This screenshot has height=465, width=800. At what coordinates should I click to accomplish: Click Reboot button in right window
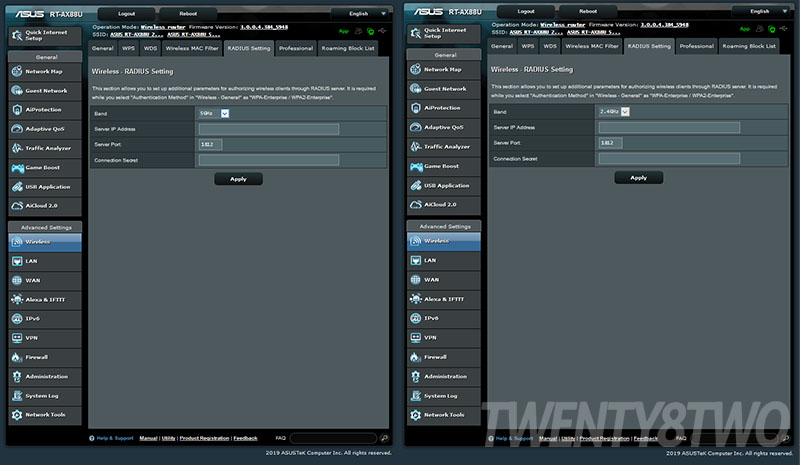pos(588,11)
